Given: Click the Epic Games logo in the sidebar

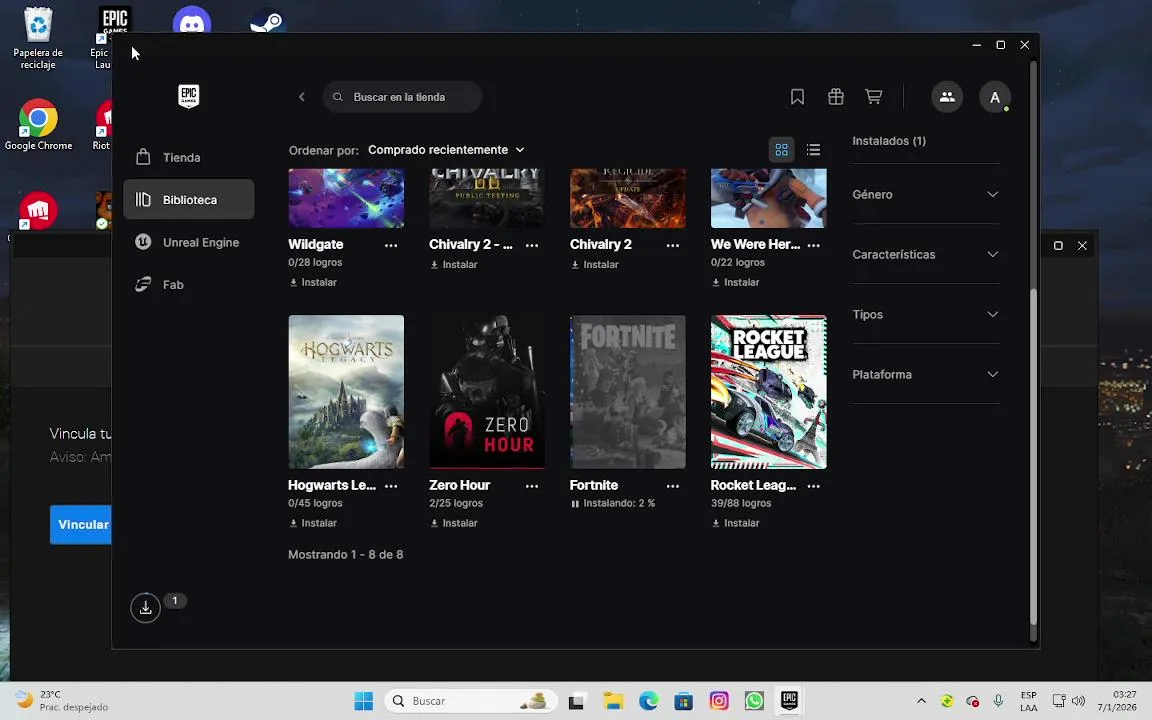Looking at the screenshot, I should 189,96.
